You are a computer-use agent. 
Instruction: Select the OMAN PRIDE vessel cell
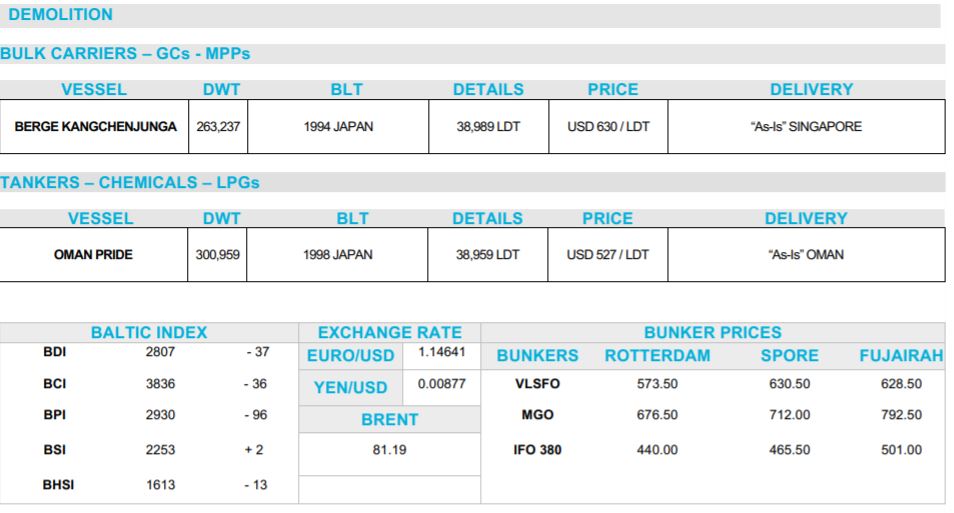pos(94,255)
